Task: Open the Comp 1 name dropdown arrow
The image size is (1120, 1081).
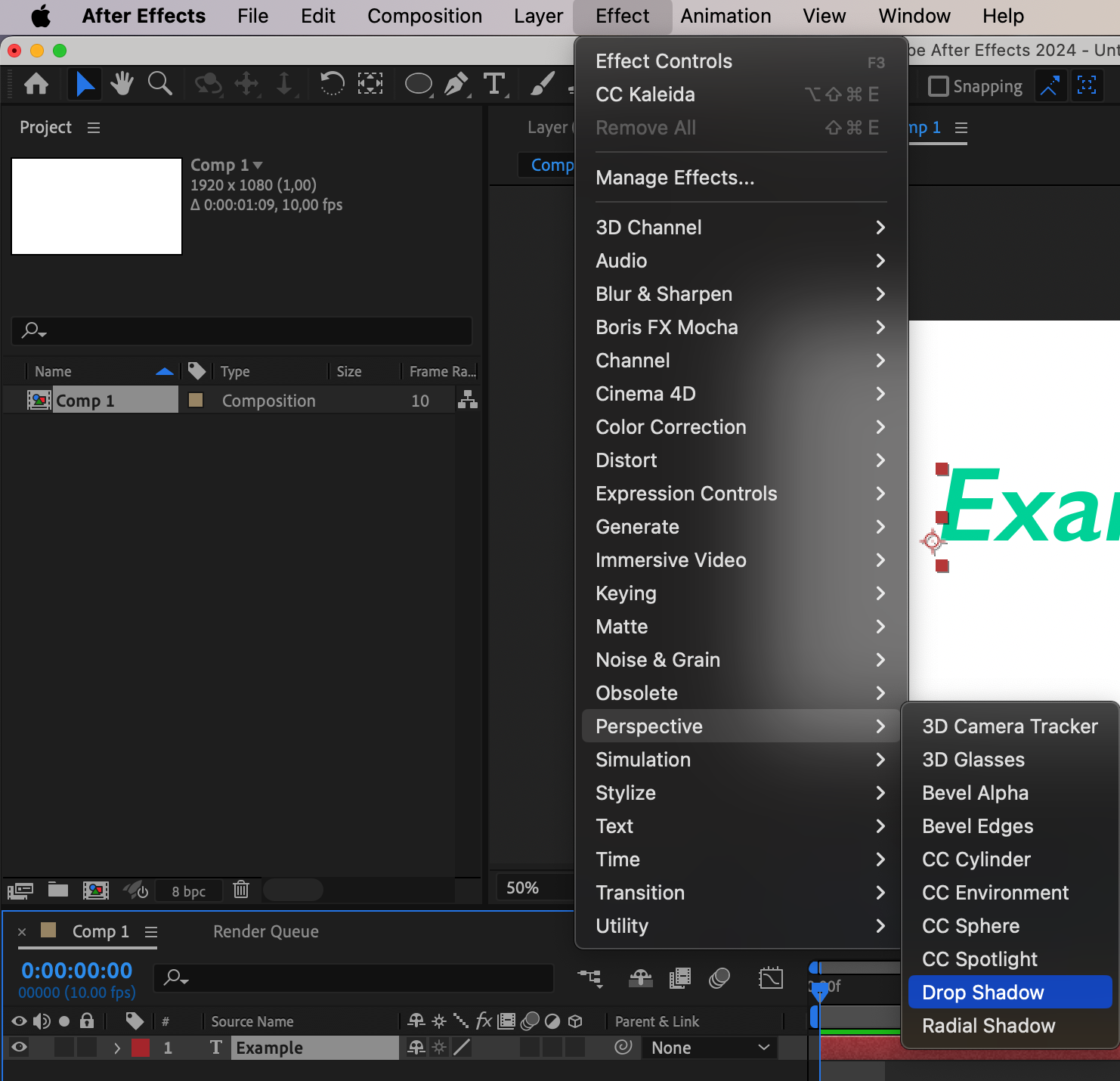Action: [x=258, y=165]
